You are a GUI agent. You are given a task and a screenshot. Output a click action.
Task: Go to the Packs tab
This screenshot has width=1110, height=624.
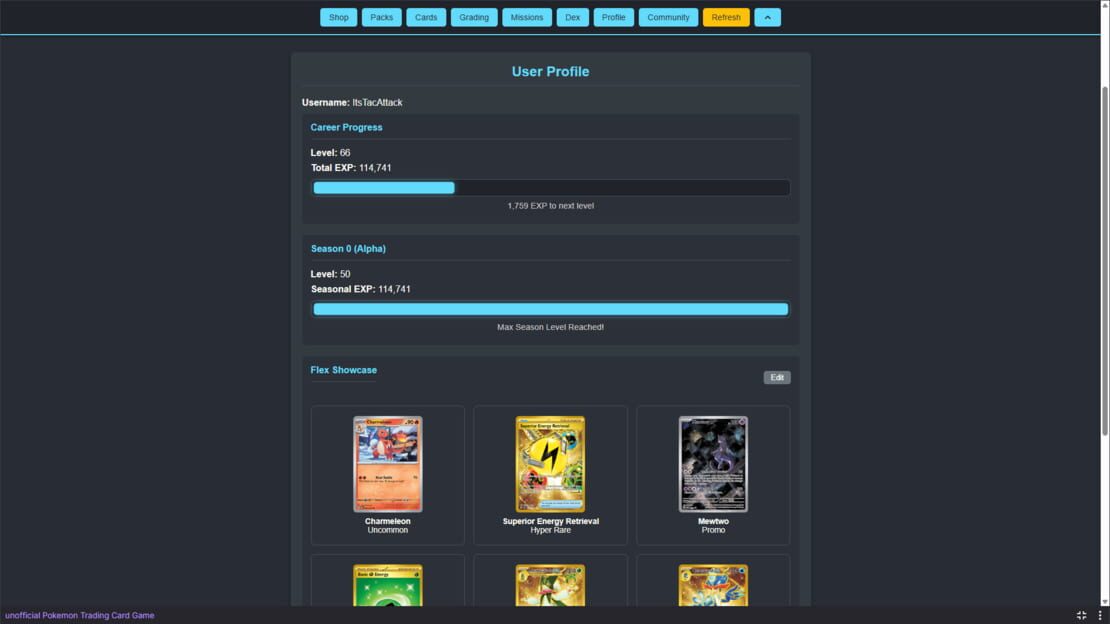(x=382, y=17)
